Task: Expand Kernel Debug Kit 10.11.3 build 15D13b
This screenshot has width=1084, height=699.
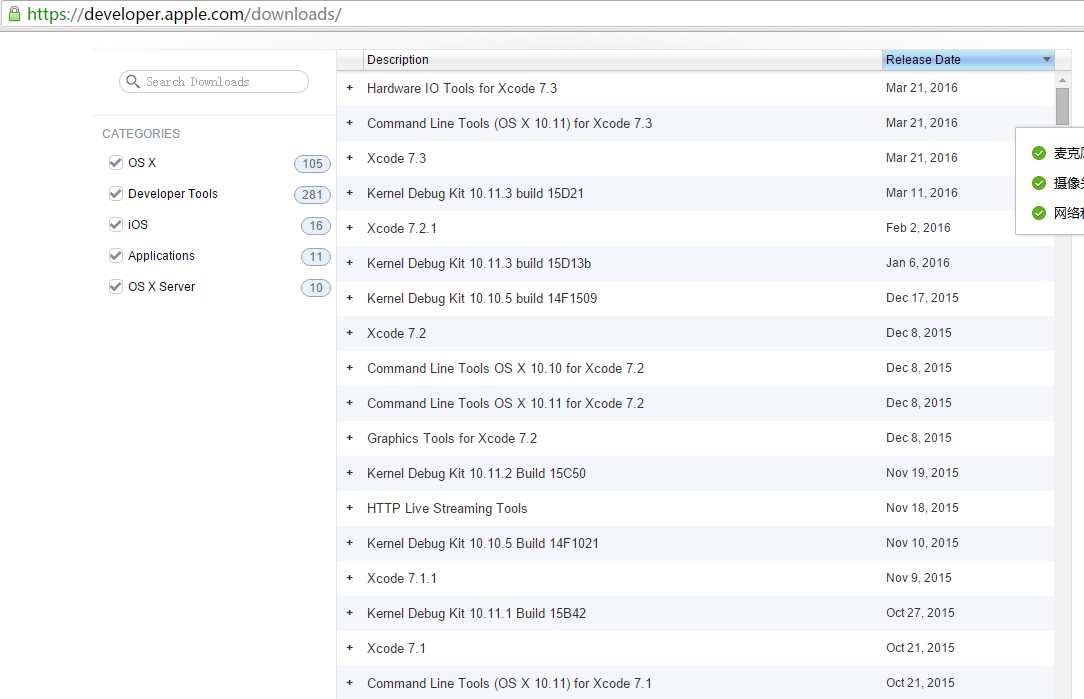Action: tap(350, 263)
